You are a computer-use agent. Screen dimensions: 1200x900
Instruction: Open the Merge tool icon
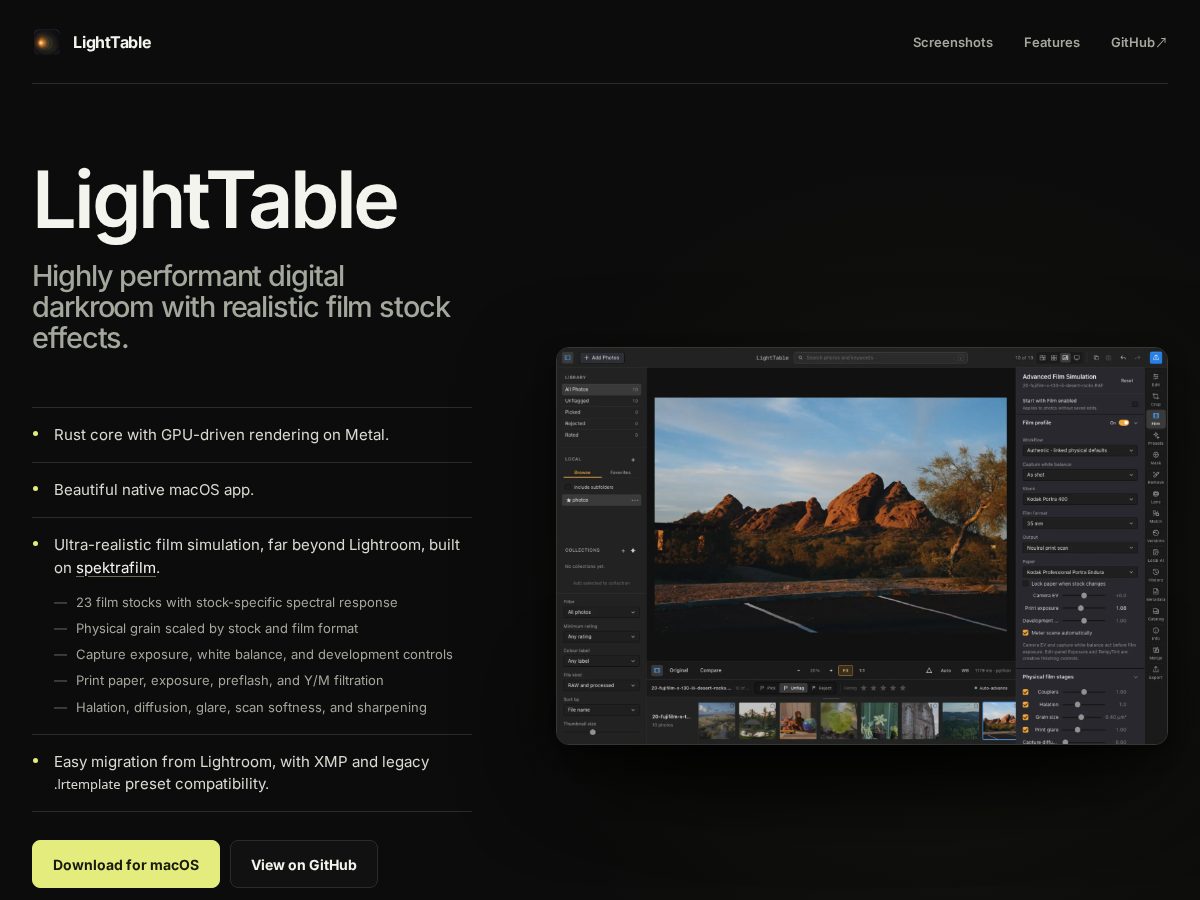point(1156,650)
